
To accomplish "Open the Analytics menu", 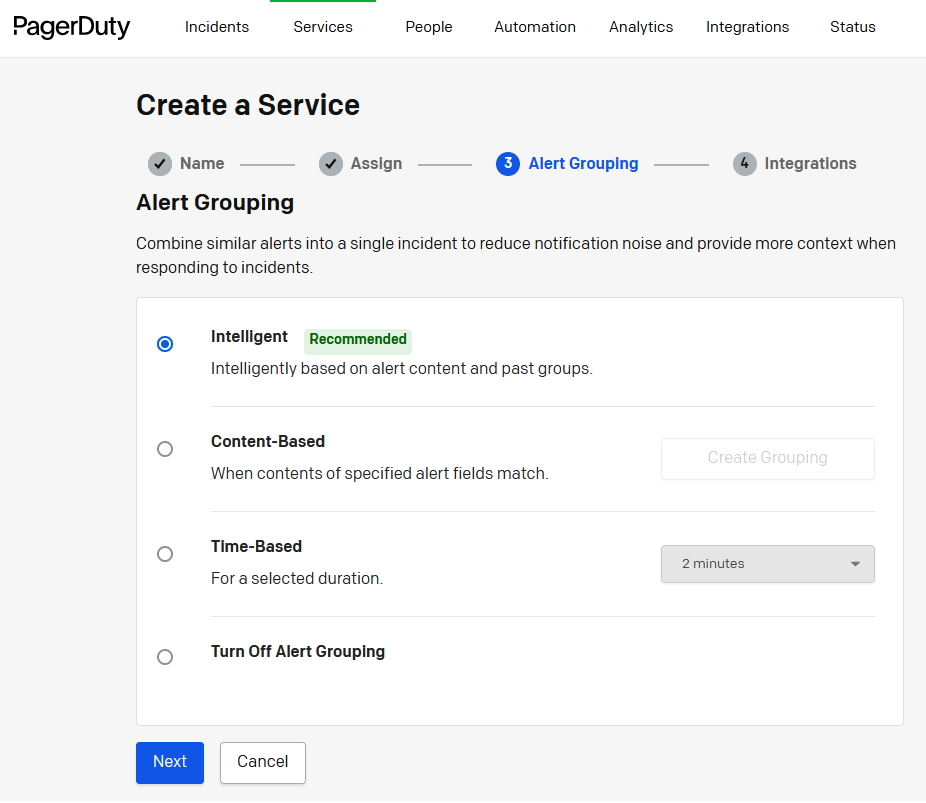I will pyautogui.click(x=641, y=27).
